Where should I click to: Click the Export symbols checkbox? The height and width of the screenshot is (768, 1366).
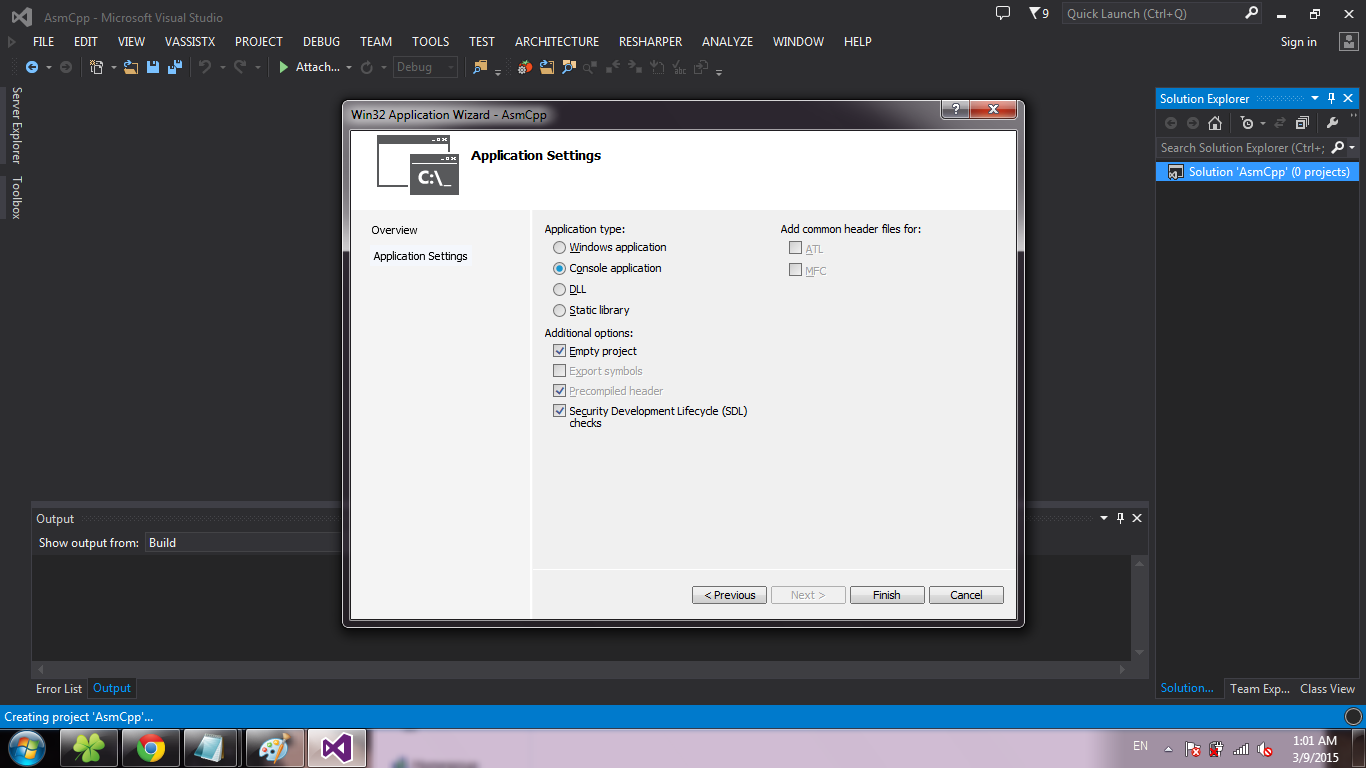[x=559, y=371]
